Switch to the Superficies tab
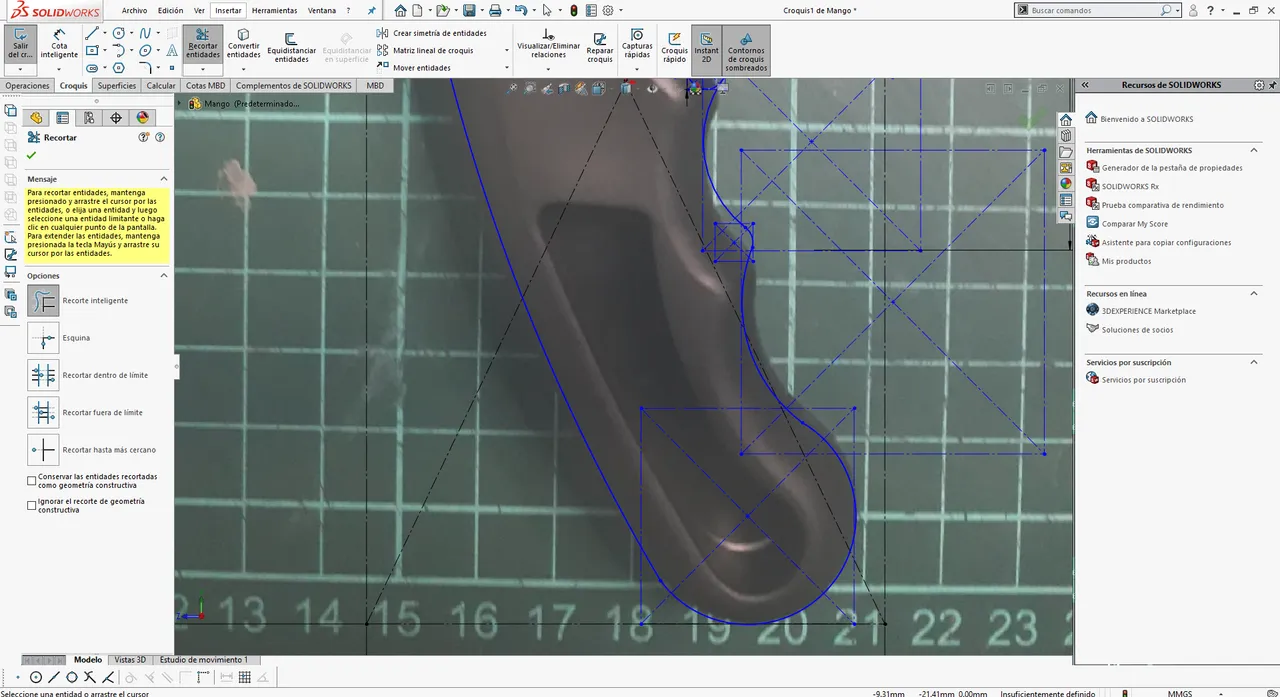1280x697 pixels. coord(117,86)
